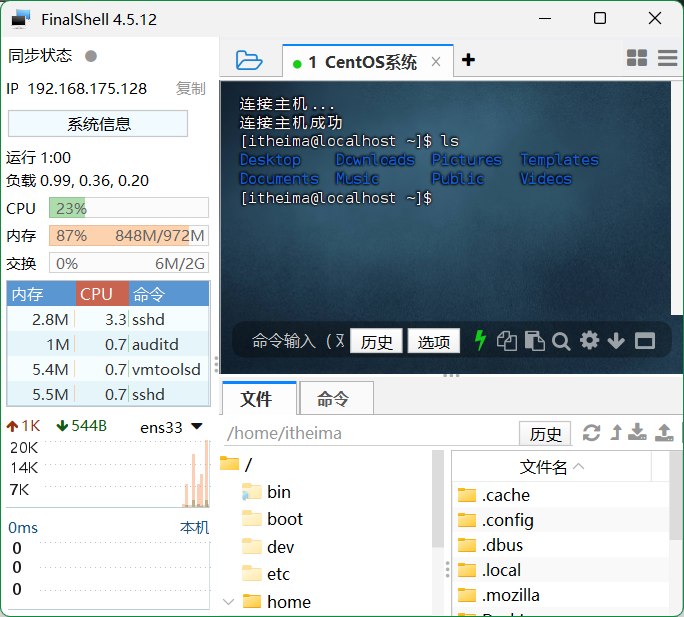
Task: Click the .cache folder icon
Action: [x=467, y=495]
